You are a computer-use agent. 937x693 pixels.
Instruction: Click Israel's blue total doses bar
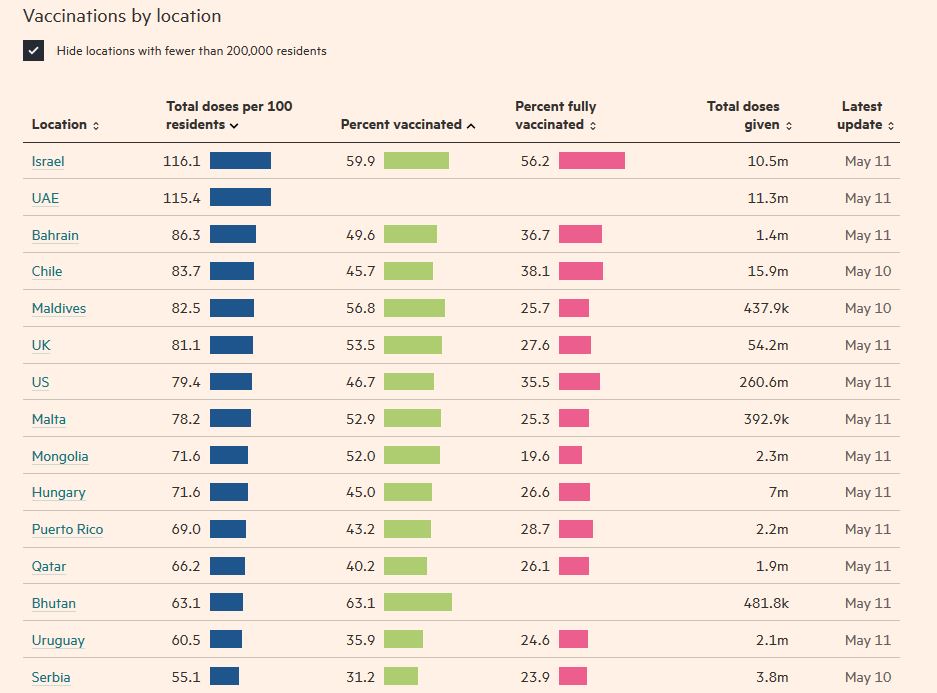click(240, 161)
